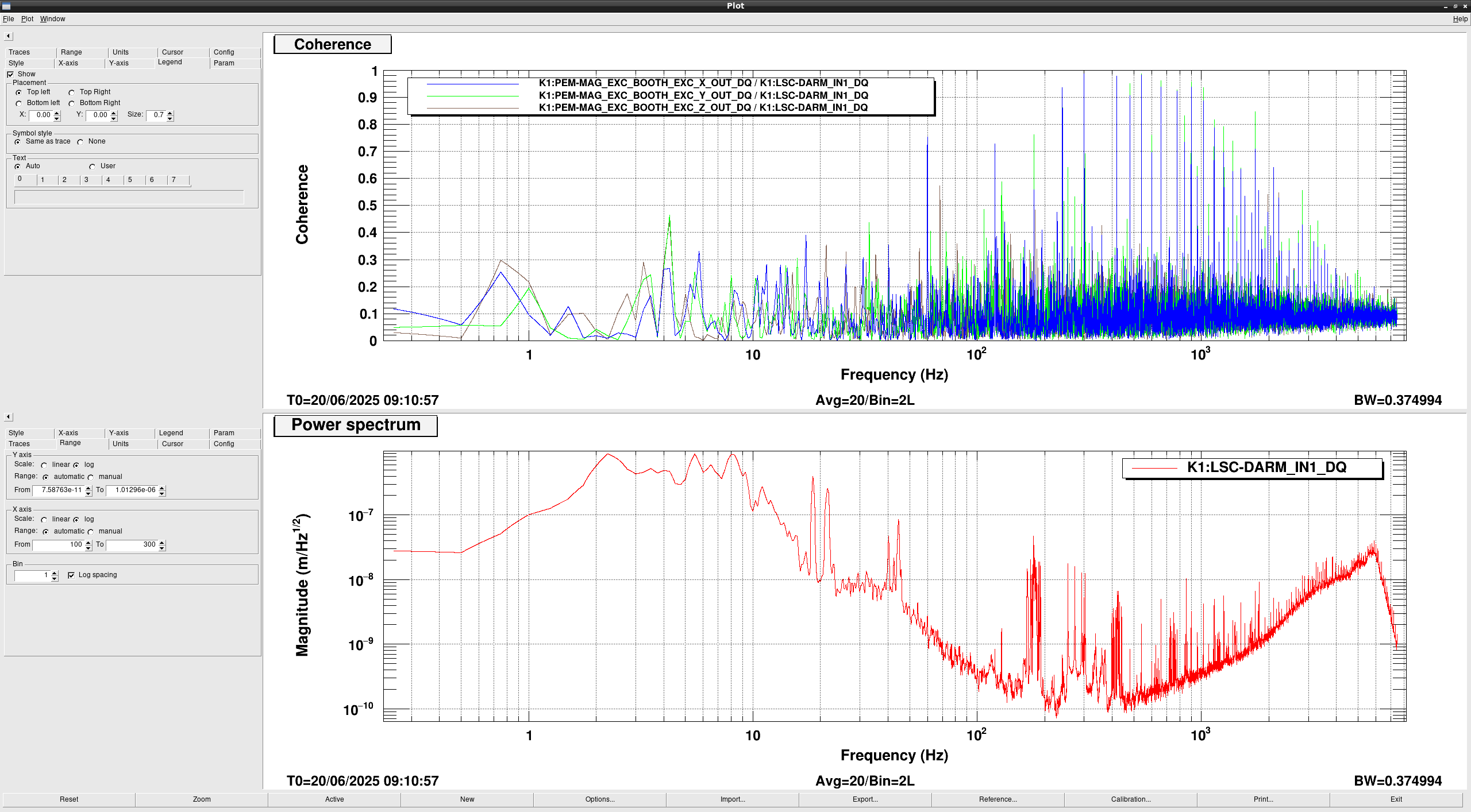Increase the Bin value
The height and width of the screenshot is (812, 1471).
[55, 573]
